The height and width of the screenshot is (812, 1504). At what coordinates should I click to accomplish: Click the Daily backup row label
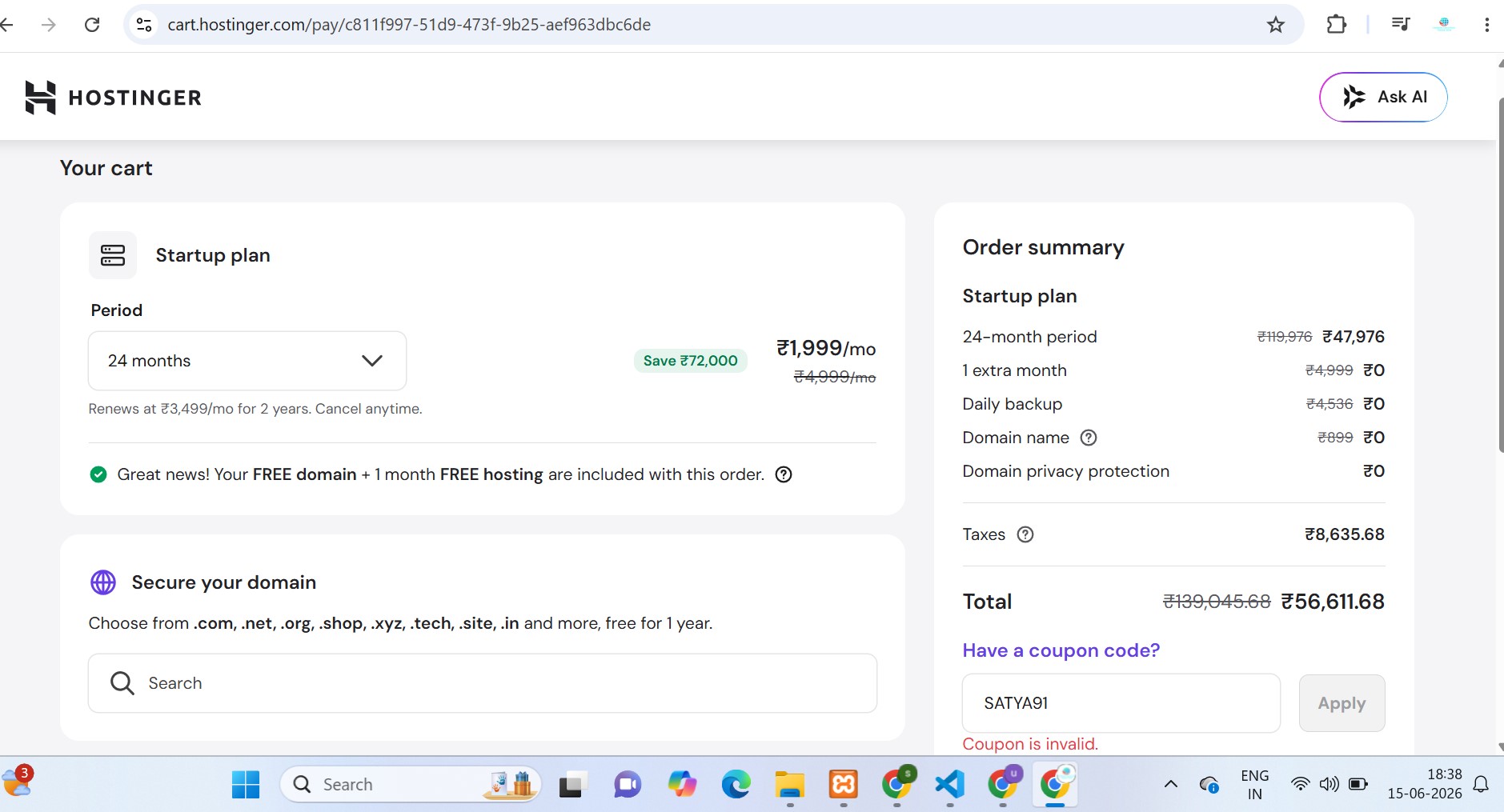coord(1013,404)
